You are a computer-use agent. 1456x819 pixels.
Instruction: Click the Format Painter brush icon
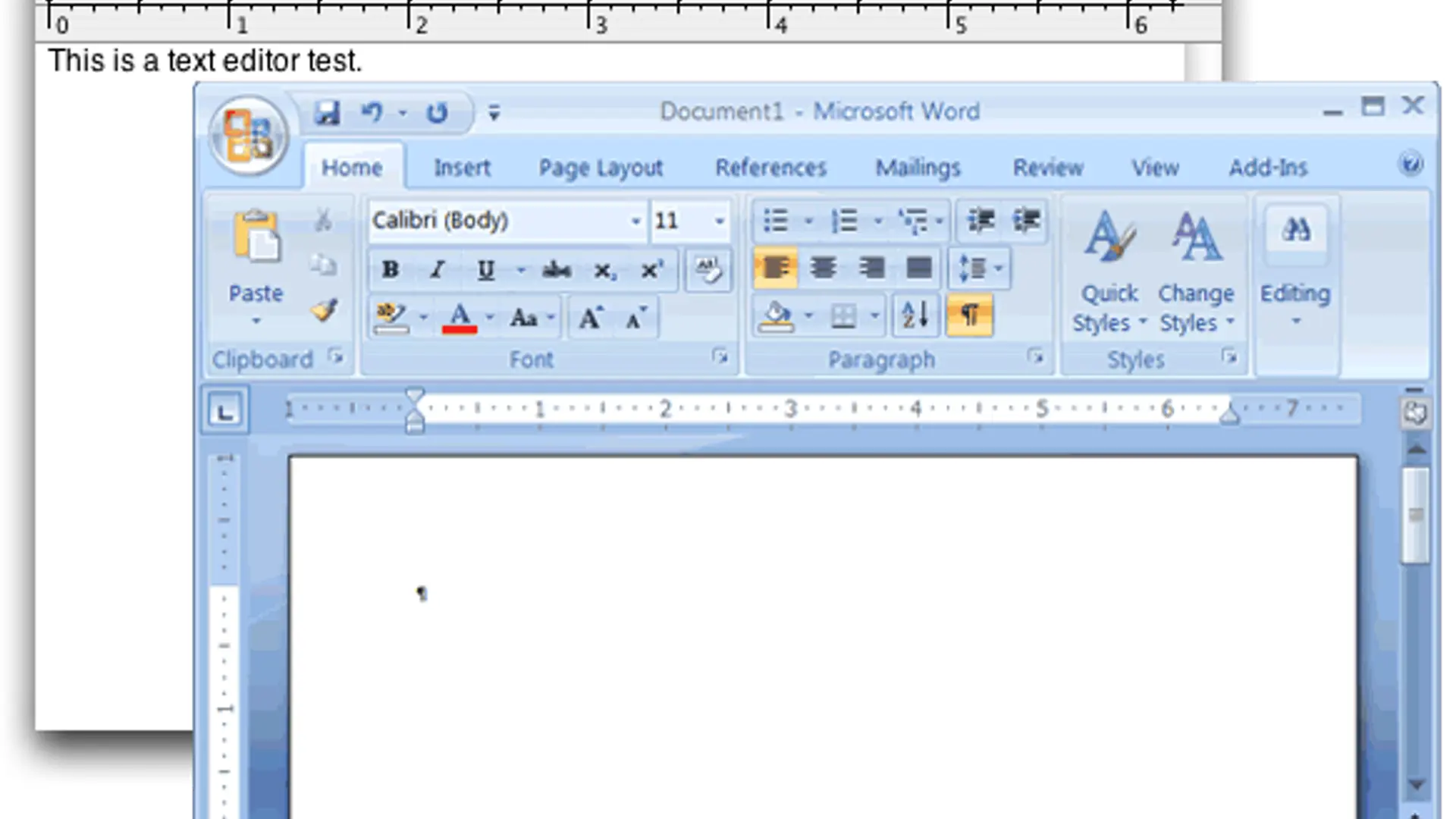(x=325, y=310)
